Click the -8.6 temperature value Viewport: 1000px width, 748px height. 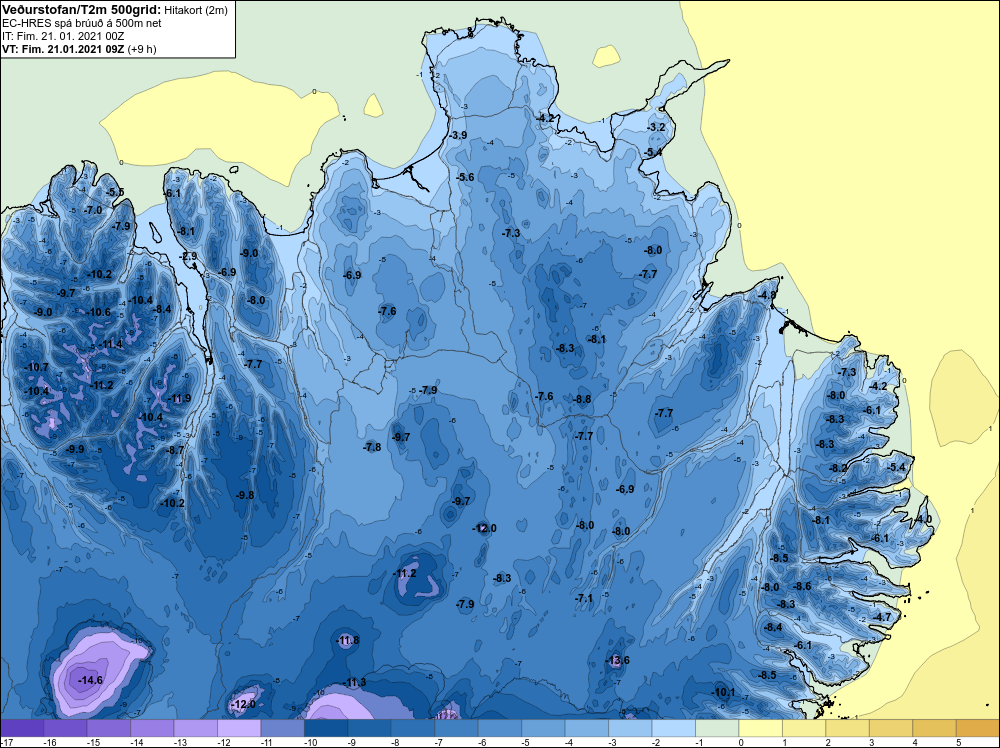pos(802,586)
